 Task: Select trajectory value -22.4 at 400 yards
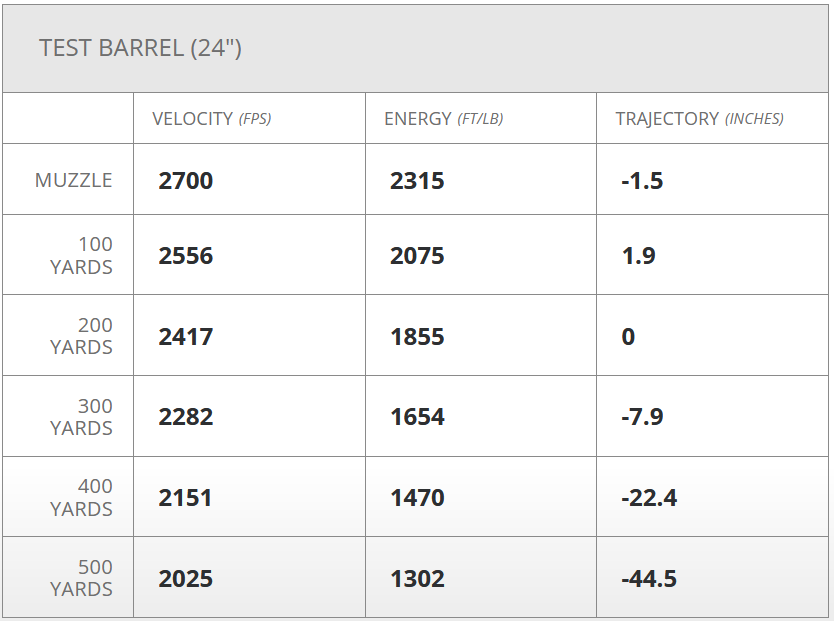click(649, 498)
